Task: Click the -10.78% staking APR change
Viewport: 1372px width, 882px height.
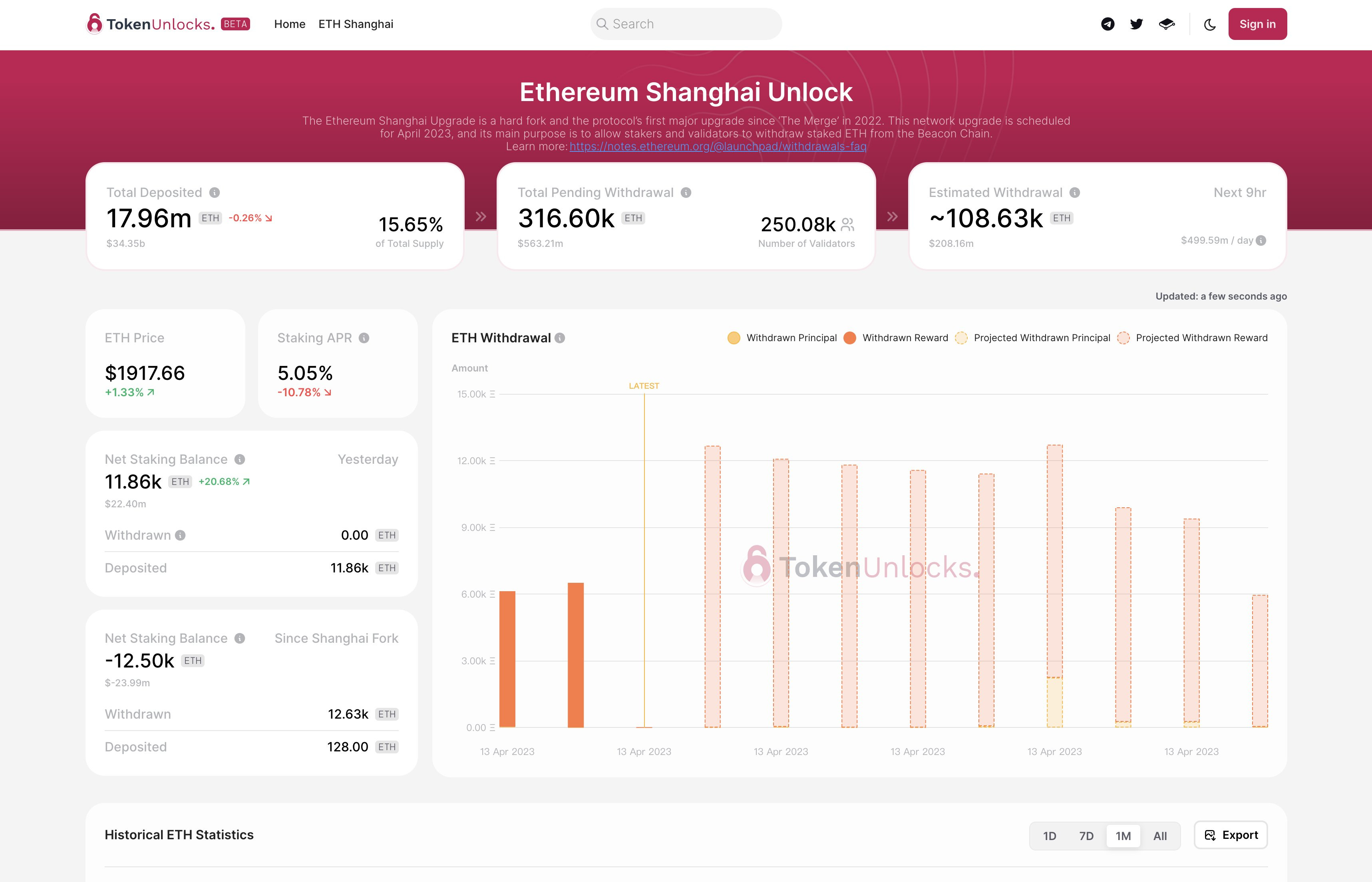Action: [305, 392]
